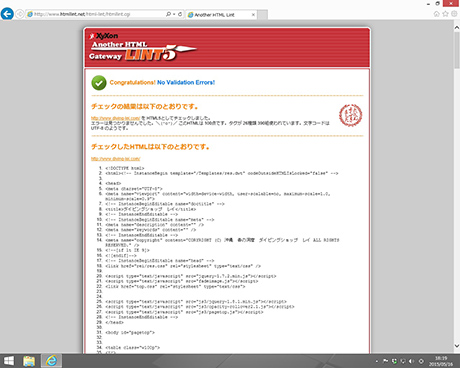Click the 'Congratulations!' text
This screenshot has height=368, width=460.
(x=133, y=82)
